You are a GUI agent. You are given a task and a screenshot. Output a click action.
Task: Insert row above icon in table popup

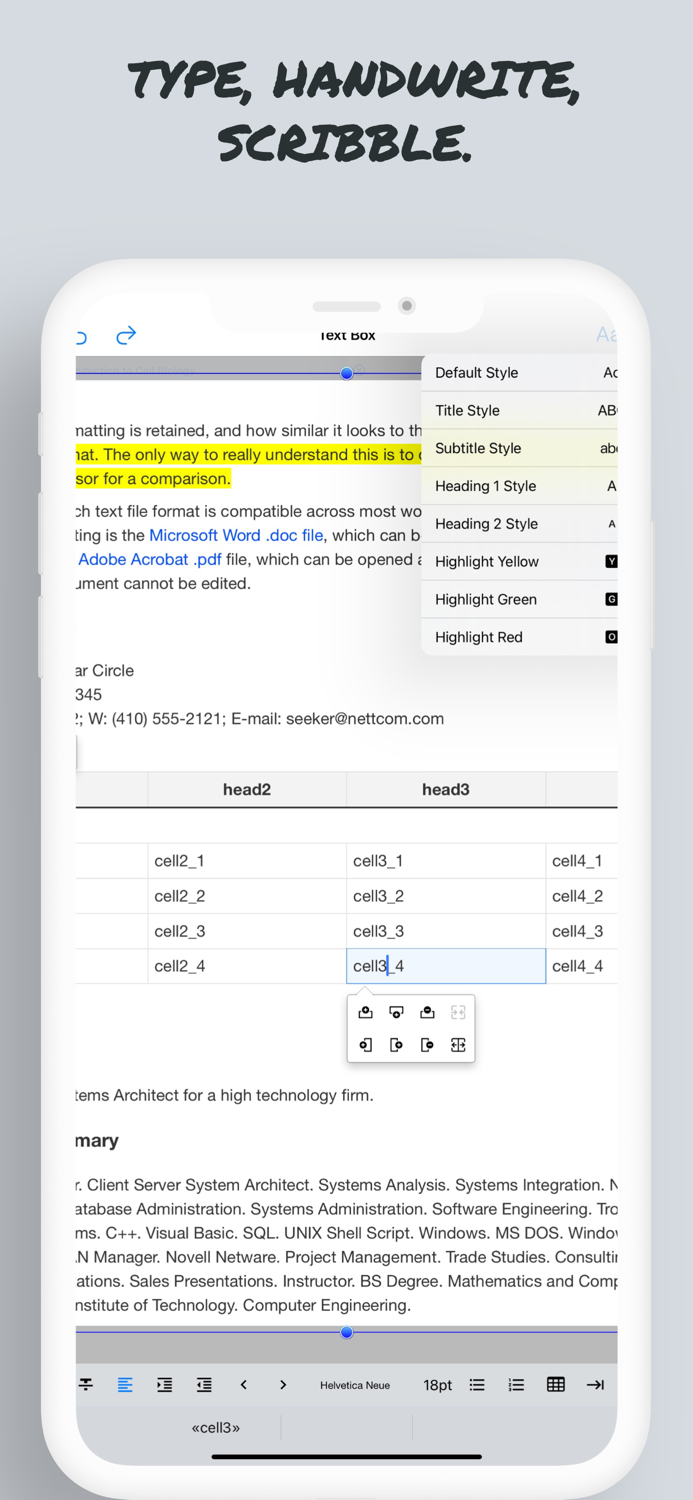coord(366,1012)
